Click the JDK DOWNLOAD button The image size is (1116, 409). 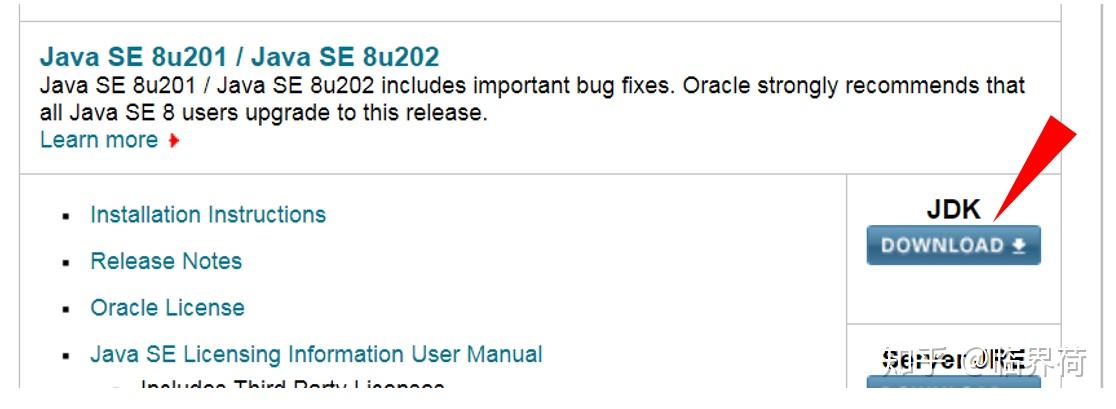[953, 245]
